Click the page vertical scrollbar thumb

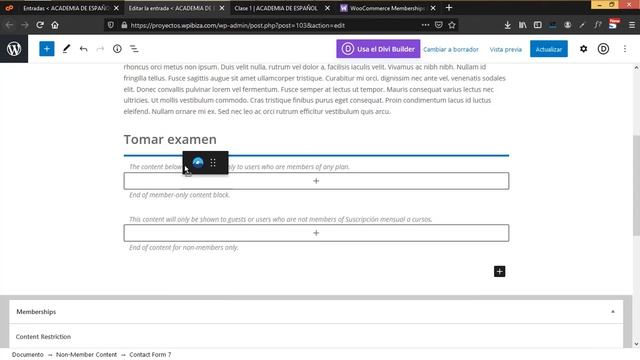coord(636,186)
